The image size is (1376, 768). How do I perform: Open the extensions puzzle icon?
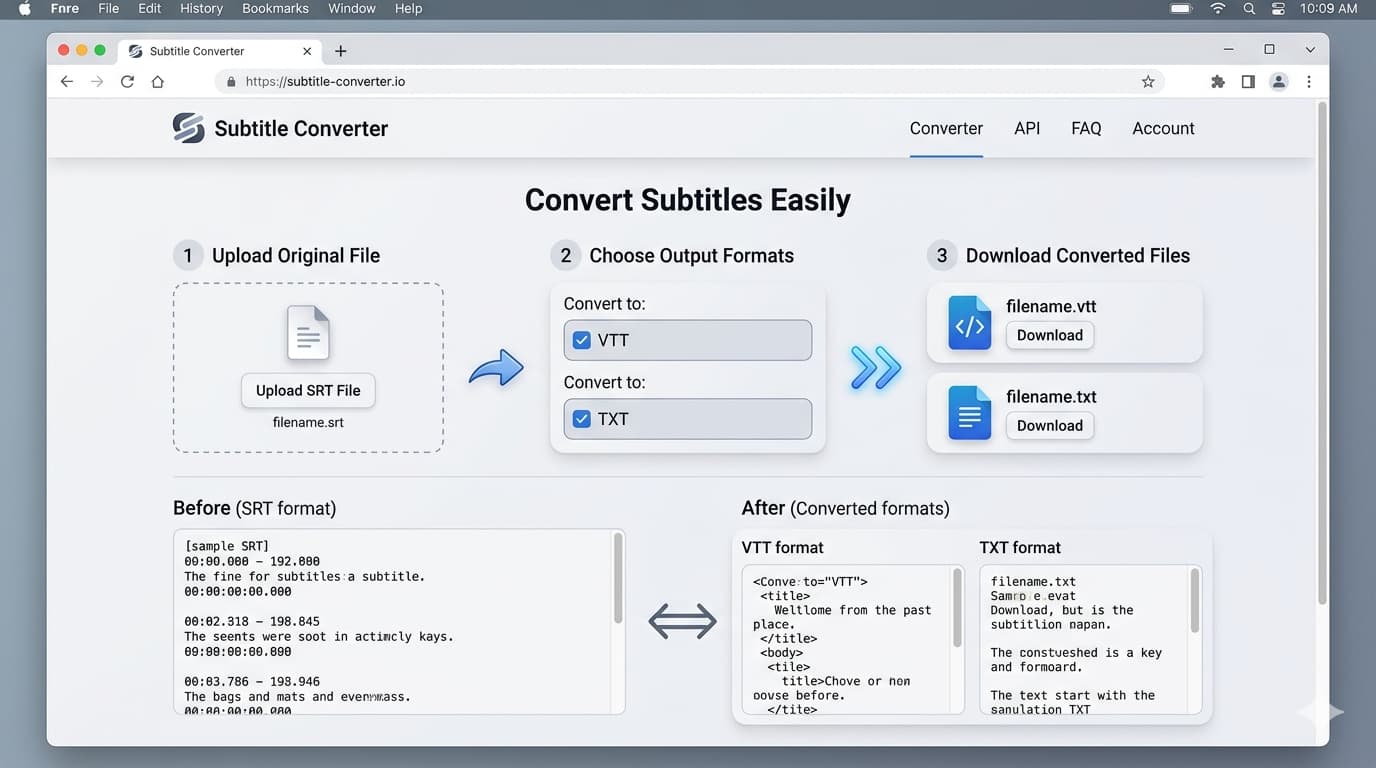[x=1217, y=82]
